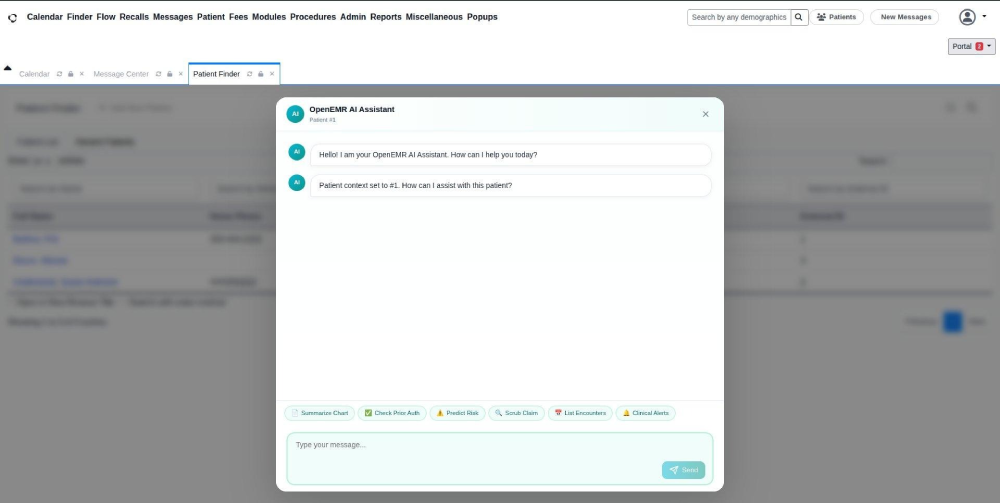1000x503 pixels.
Task: Click the Patients button
Action: click(x=837, y=17)
